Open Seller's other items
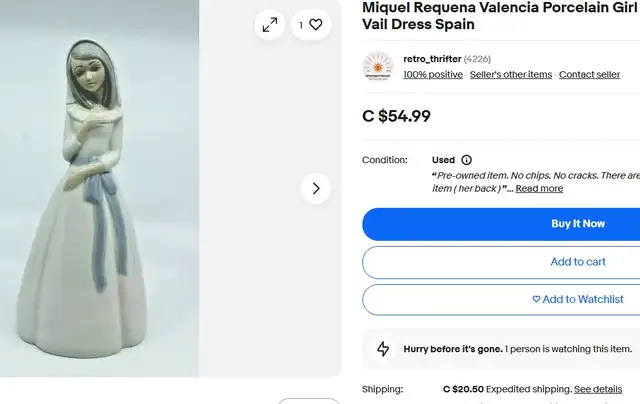This screenshot has height=404, width=640. point(511,75)
